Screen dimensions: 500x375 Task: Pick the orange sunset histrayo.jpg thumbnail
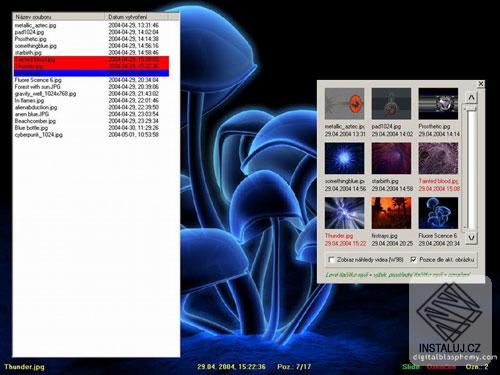click(391, 213)
